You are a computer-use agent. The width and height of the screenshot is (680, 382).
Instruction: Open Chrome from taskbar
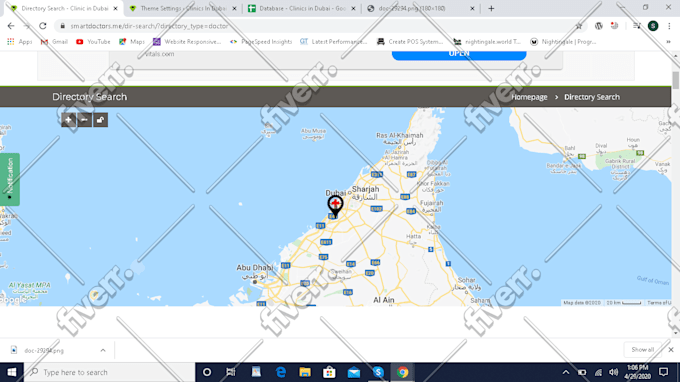click(x=402, y=372)
